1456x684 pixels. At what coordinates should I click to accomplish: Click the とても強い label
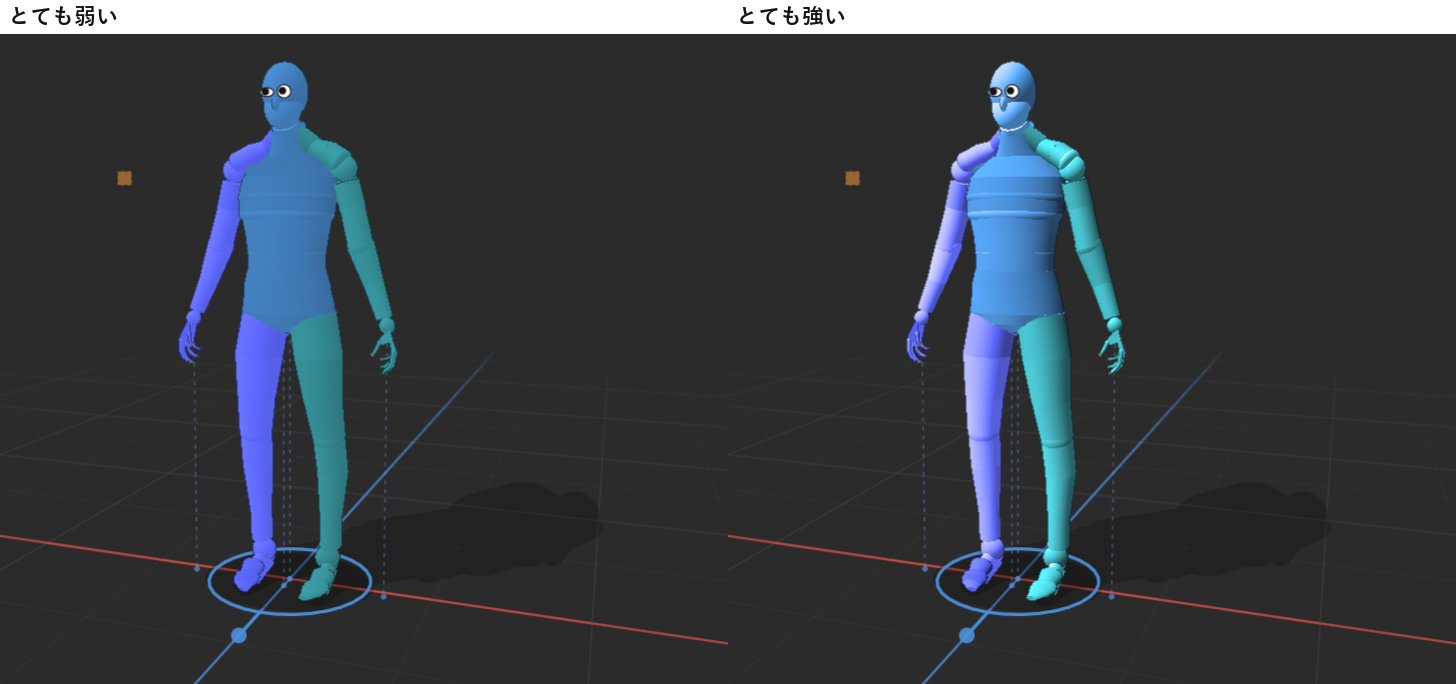[792, 16]
